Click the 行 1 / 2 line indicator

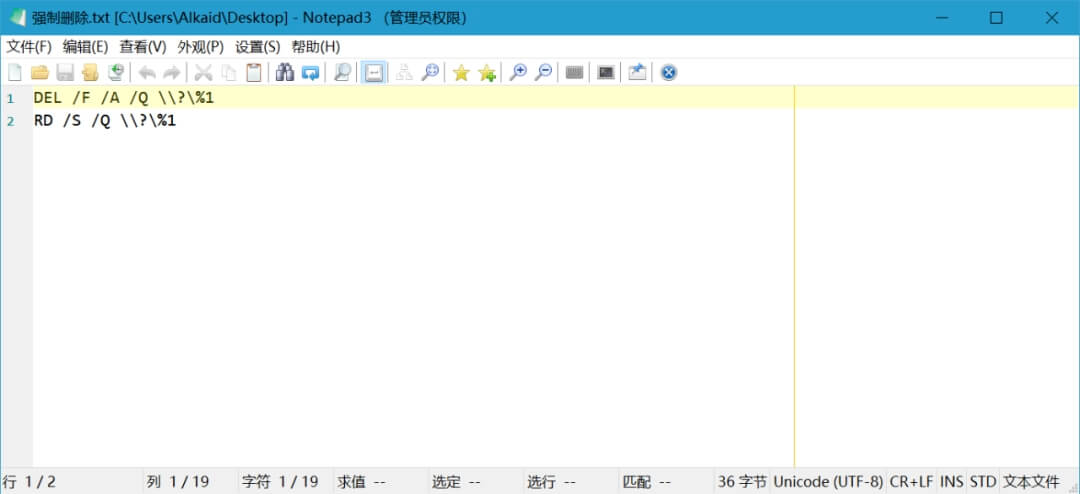click(x=30, y=482)
